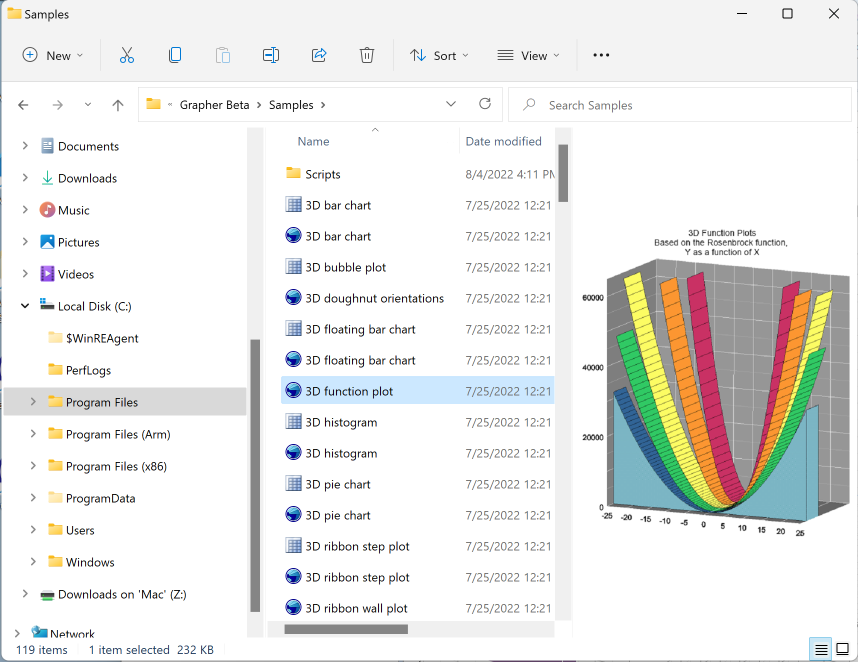Click the New button
The height and width of the screenshot is (662, 858).
click(53, 56)
